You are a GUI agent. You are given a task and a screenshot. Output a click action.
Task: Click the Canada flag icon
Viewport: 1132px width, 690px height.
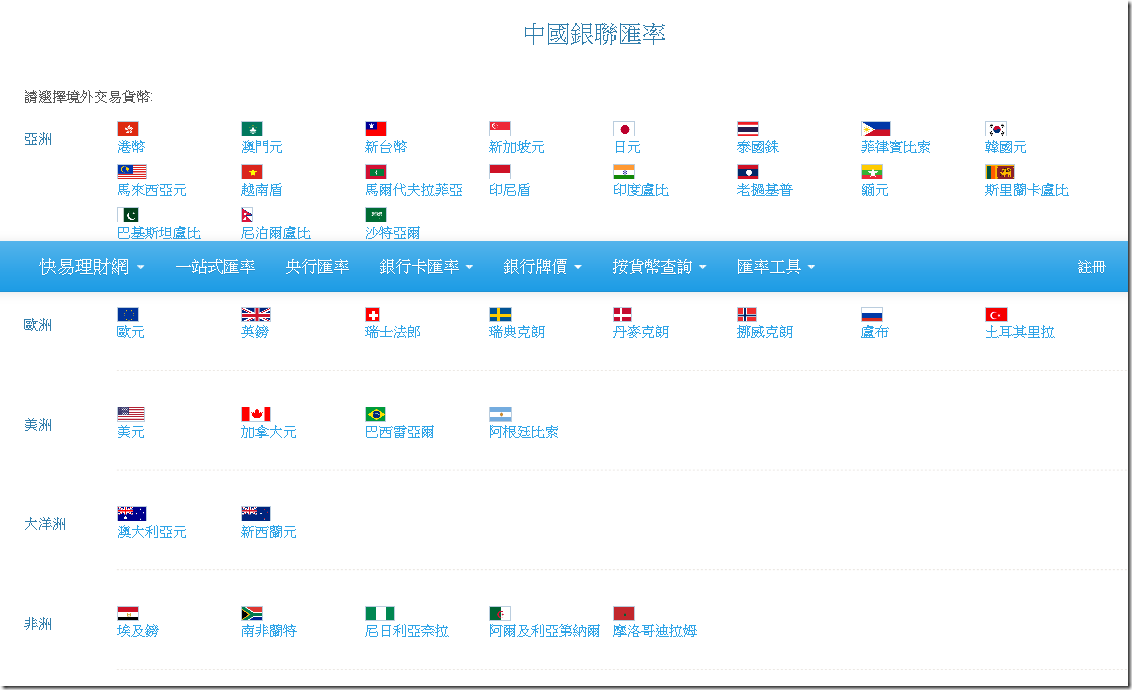[x=256, y=414]
